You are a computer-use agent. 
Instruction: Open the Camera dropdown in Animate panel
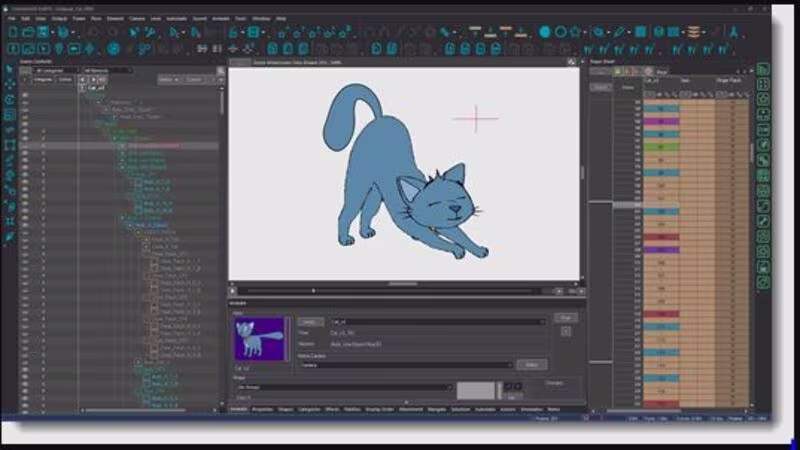[x=406, y=365]
